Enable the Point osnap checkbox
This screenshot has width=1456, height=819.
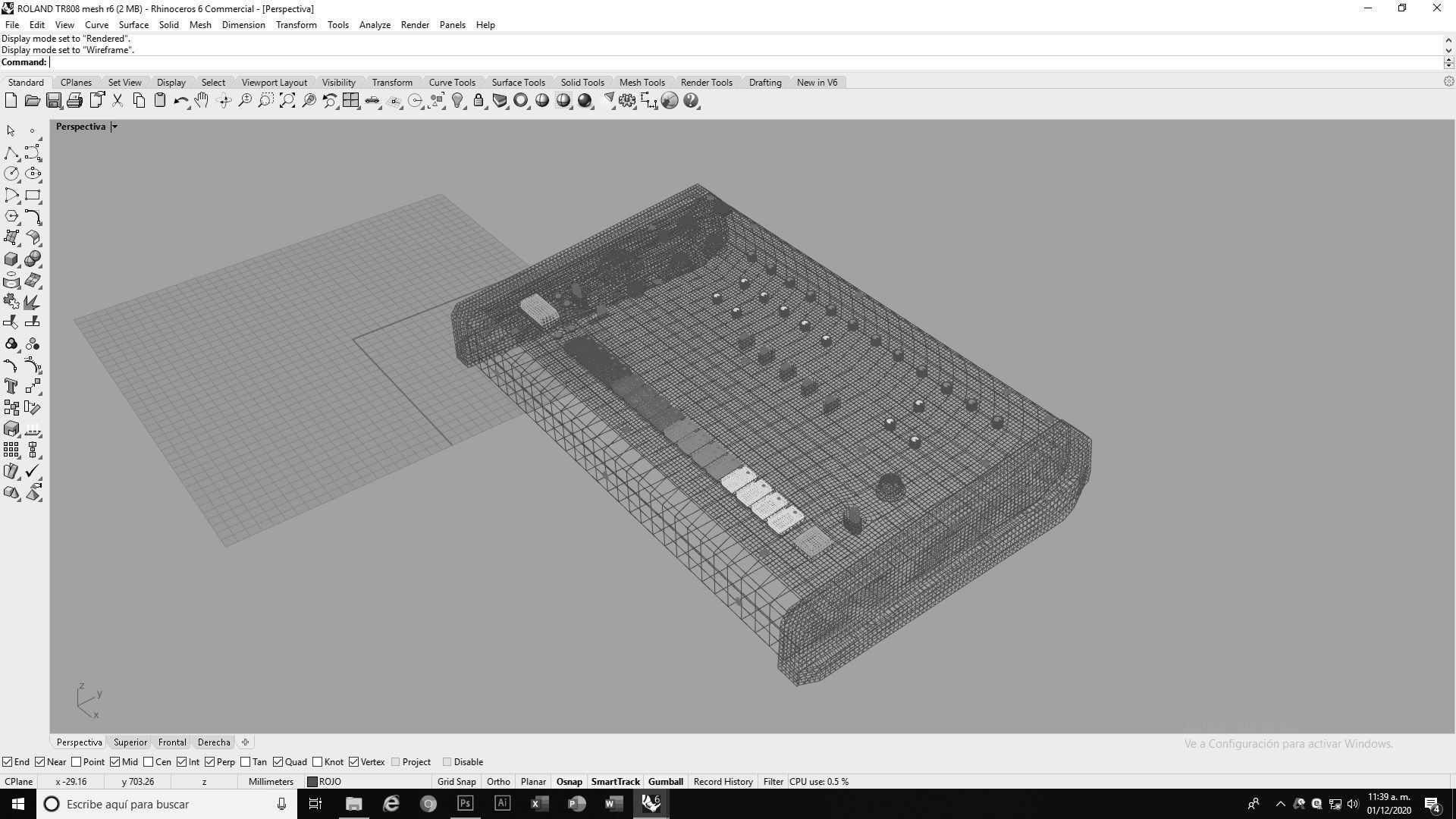point(77,762)
